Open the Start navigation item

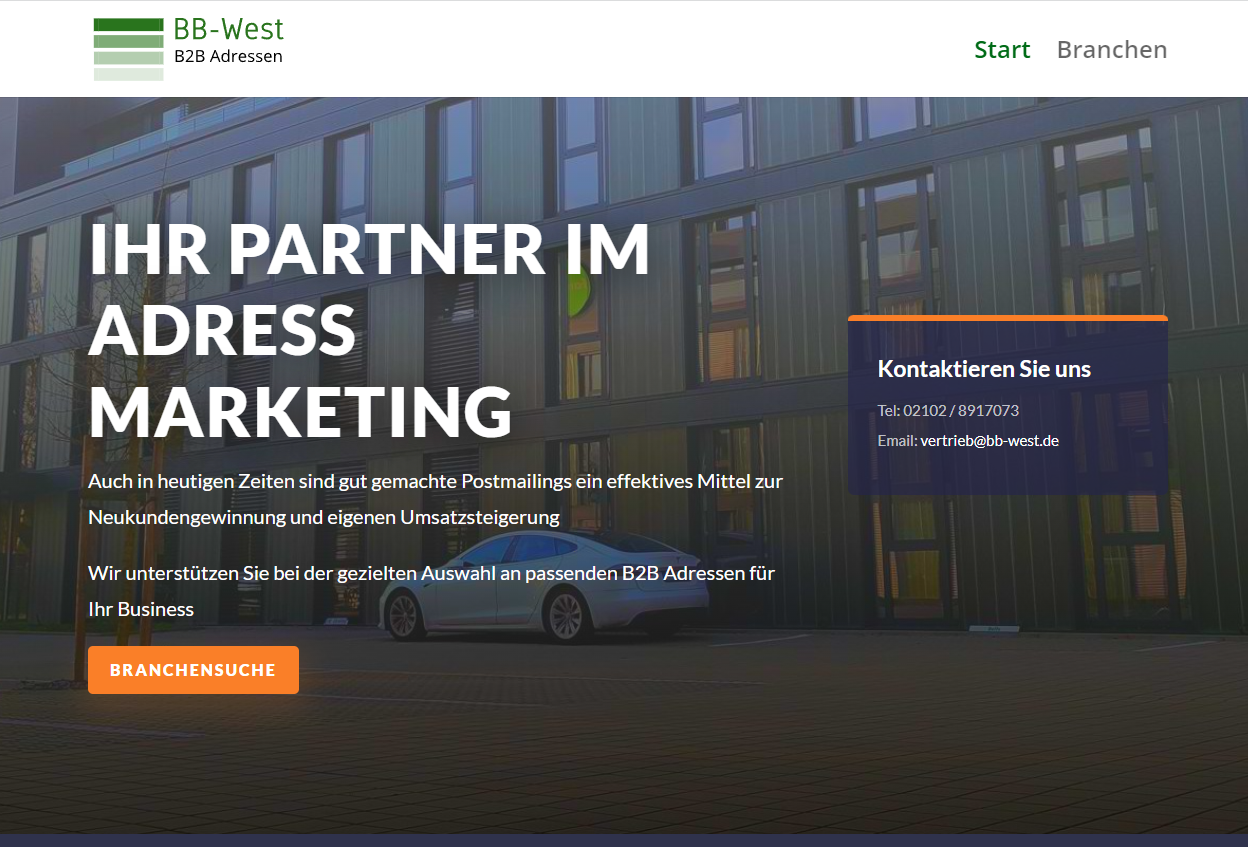tap(1002, 50)
